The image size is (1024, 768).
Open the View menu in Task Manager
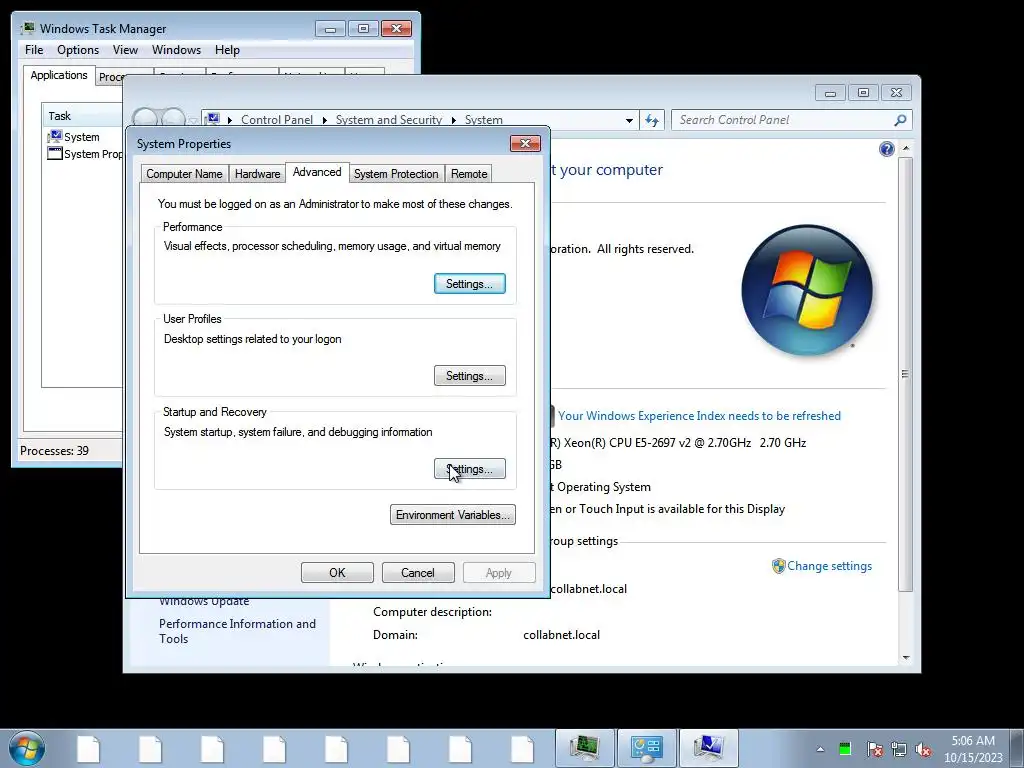[125, 50]
